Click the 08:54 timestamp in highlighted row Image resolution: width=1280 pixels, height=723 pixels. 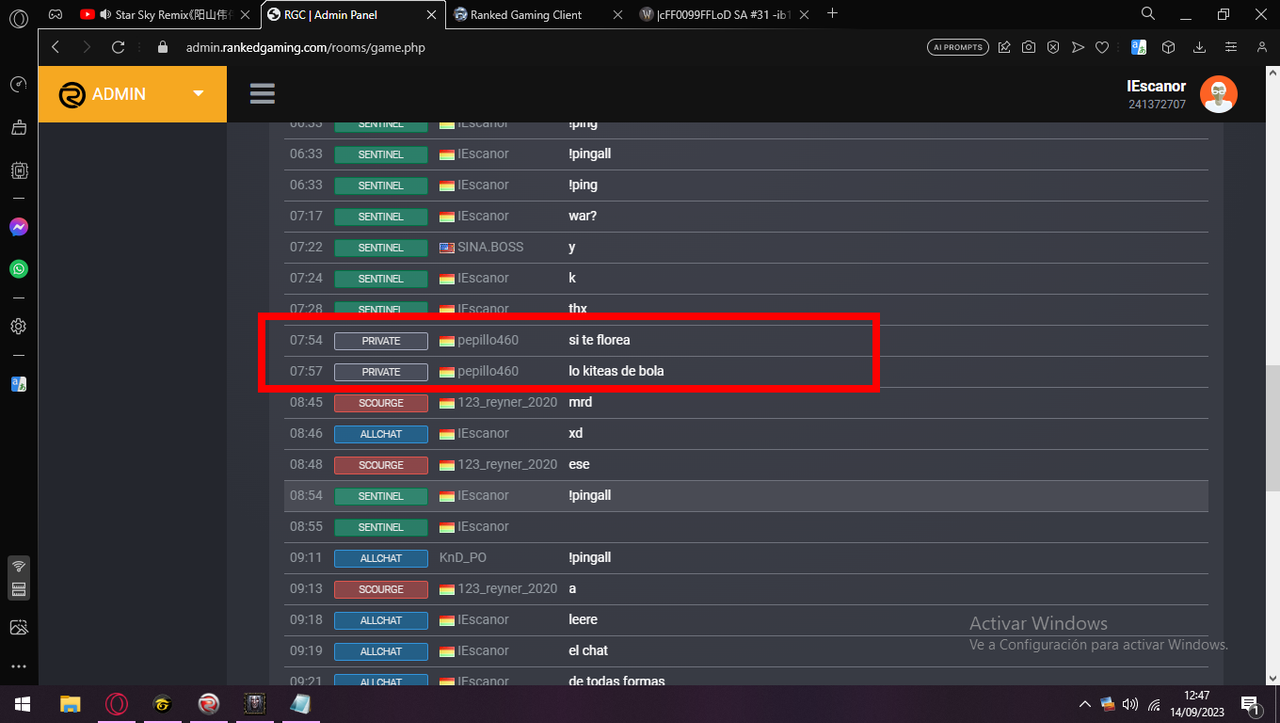click(x=306, y=495)
